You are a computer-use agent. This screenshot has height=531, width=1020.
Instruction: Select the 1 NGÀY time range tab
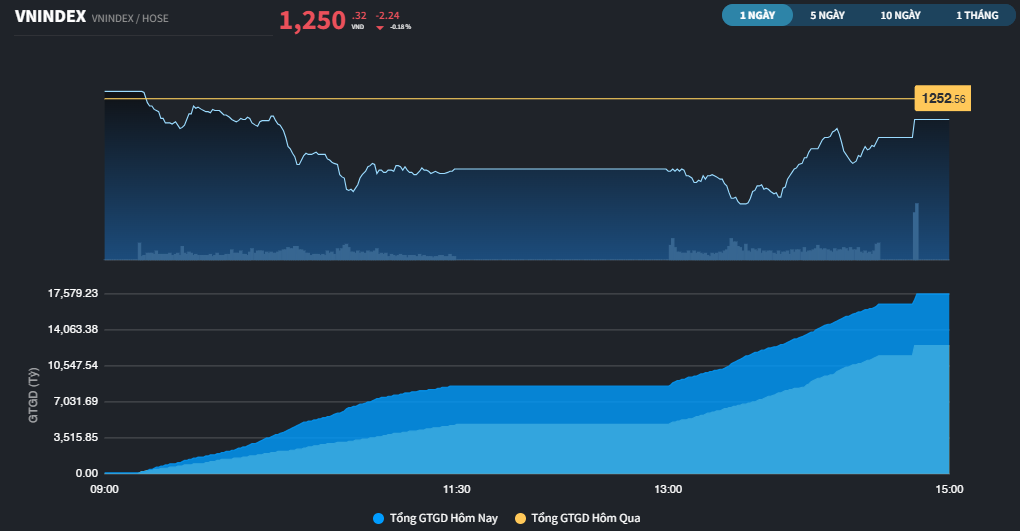pyautogui.click(x=757, y=15)
